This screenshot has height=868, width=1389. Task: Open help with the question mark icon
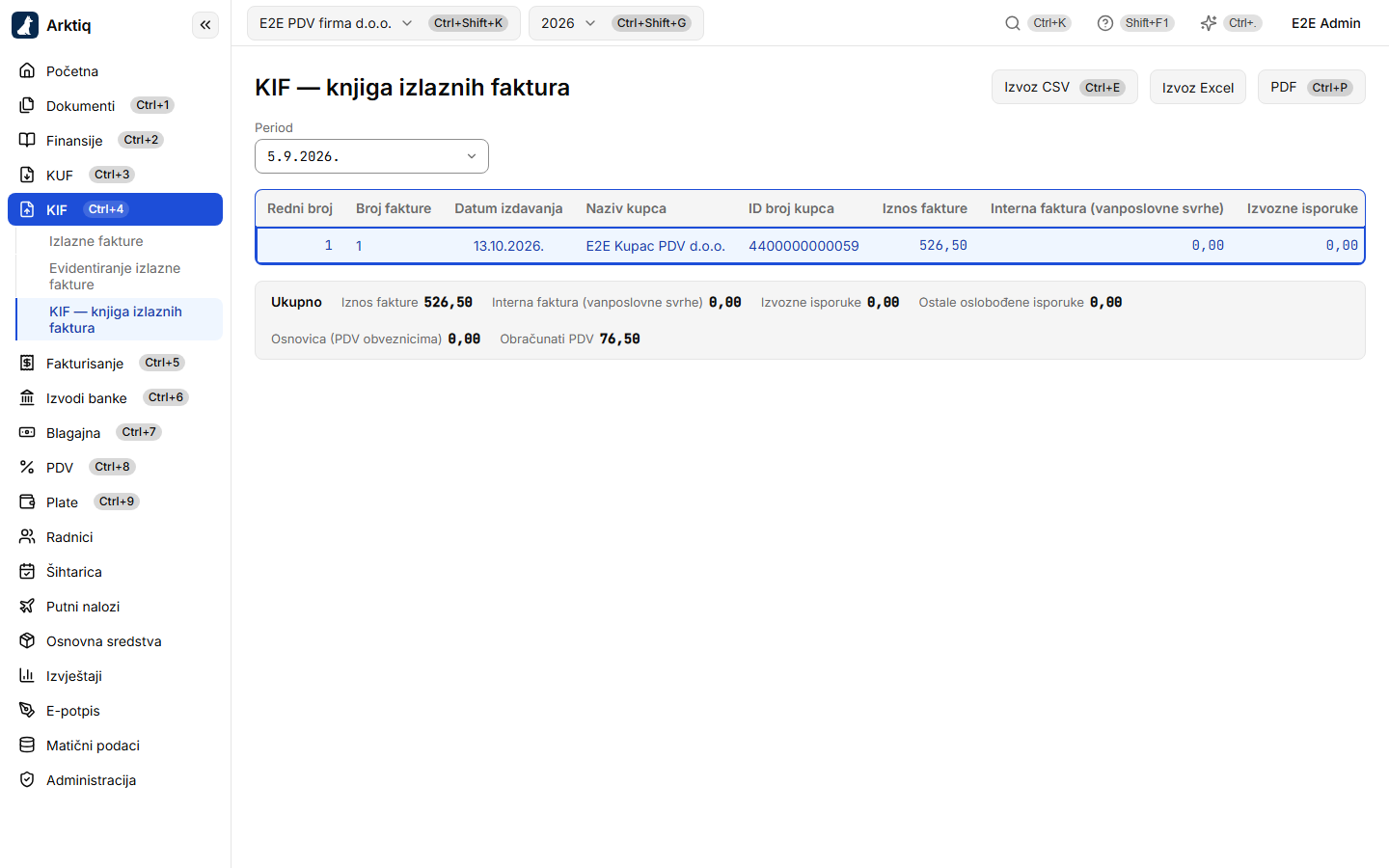[1105, 23]
